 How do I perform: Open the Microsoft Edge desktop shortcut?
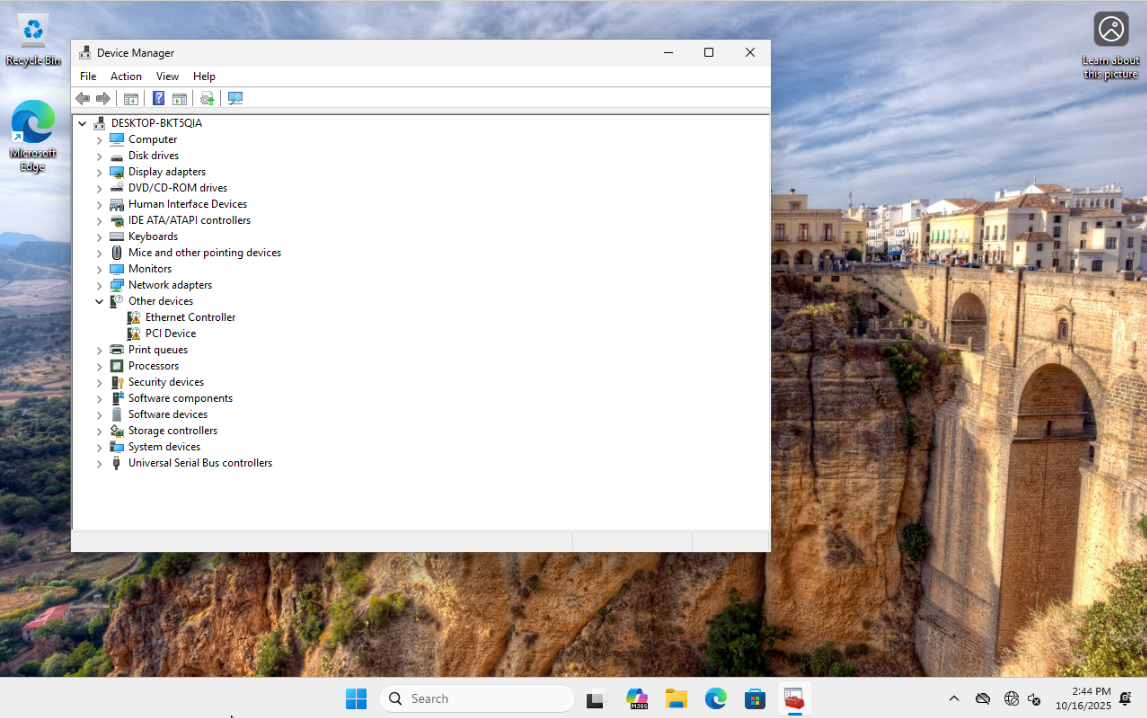click(x=33, y=135)
